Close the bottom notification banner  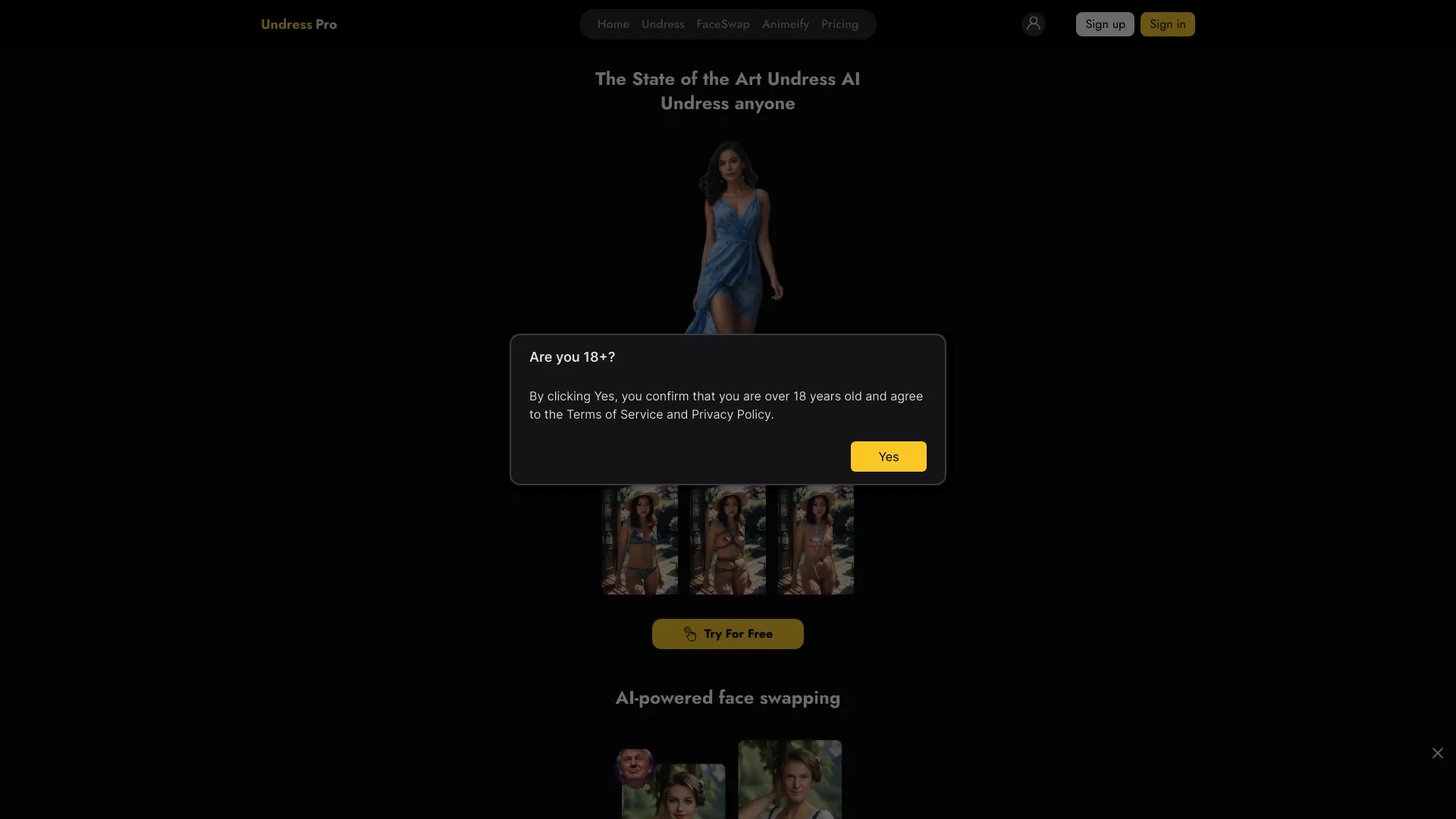[x=1437, y=753]
